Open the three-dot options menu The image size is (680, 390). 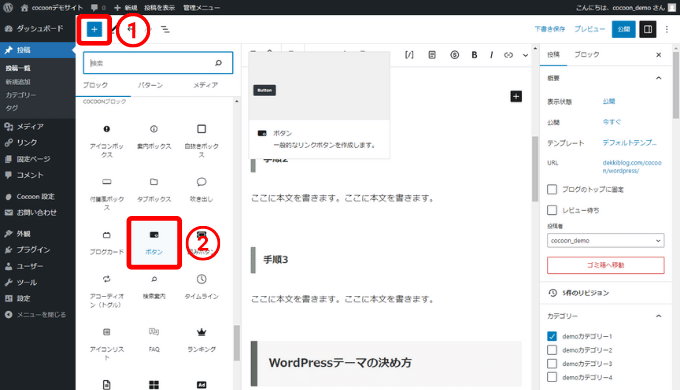[x=667, y=29]
